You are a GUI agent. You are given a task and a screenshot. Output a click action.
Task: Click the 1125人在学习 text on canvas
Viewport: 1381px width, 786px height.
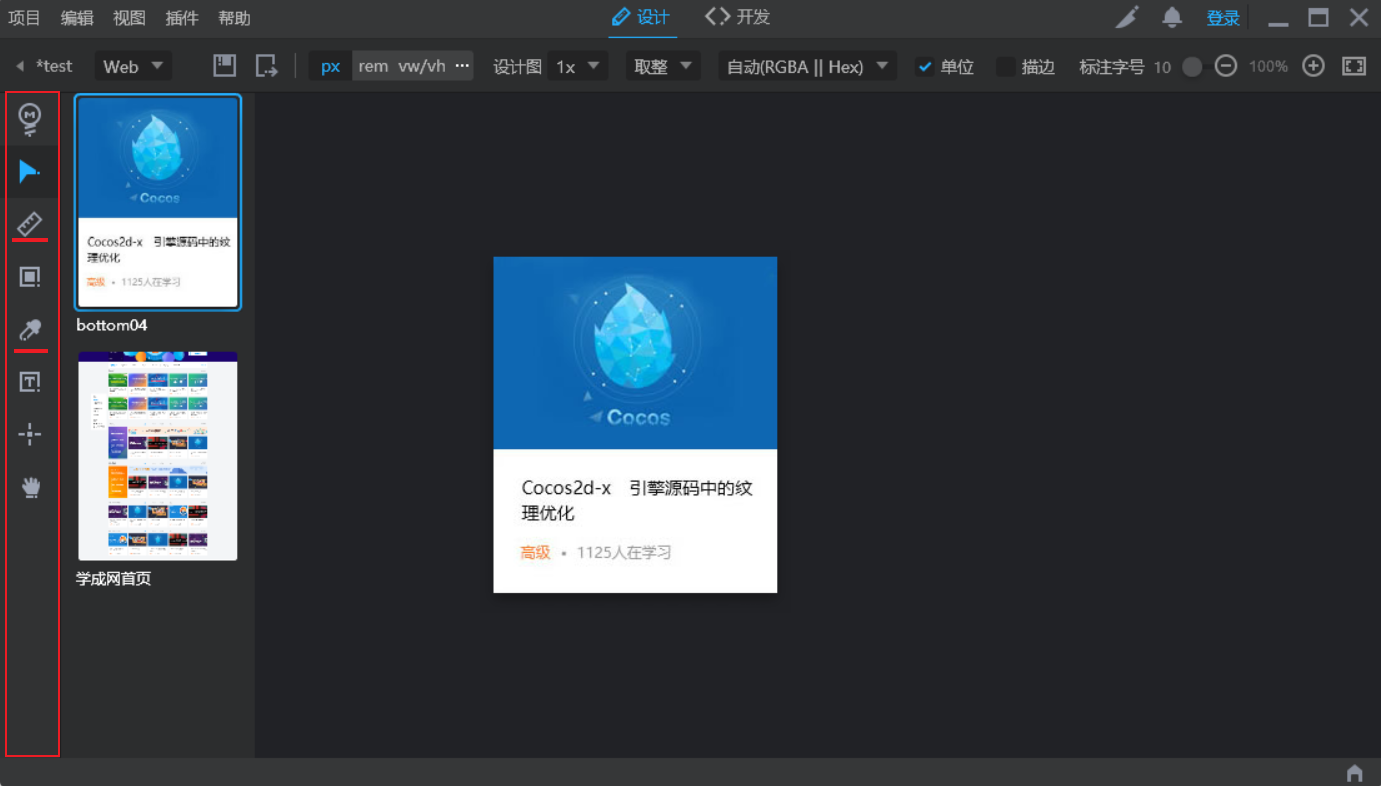click(x=624, y=552)
